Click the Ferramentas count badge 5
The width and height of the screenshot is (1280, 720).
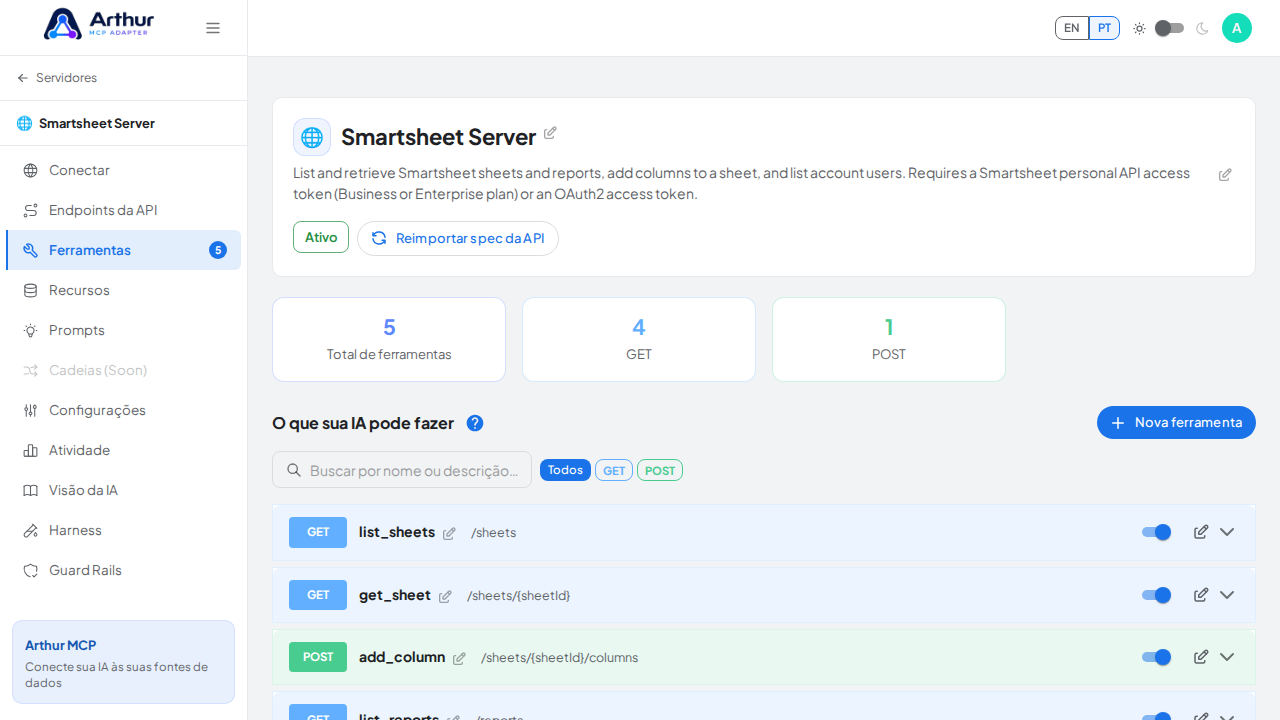click(218, 250)
